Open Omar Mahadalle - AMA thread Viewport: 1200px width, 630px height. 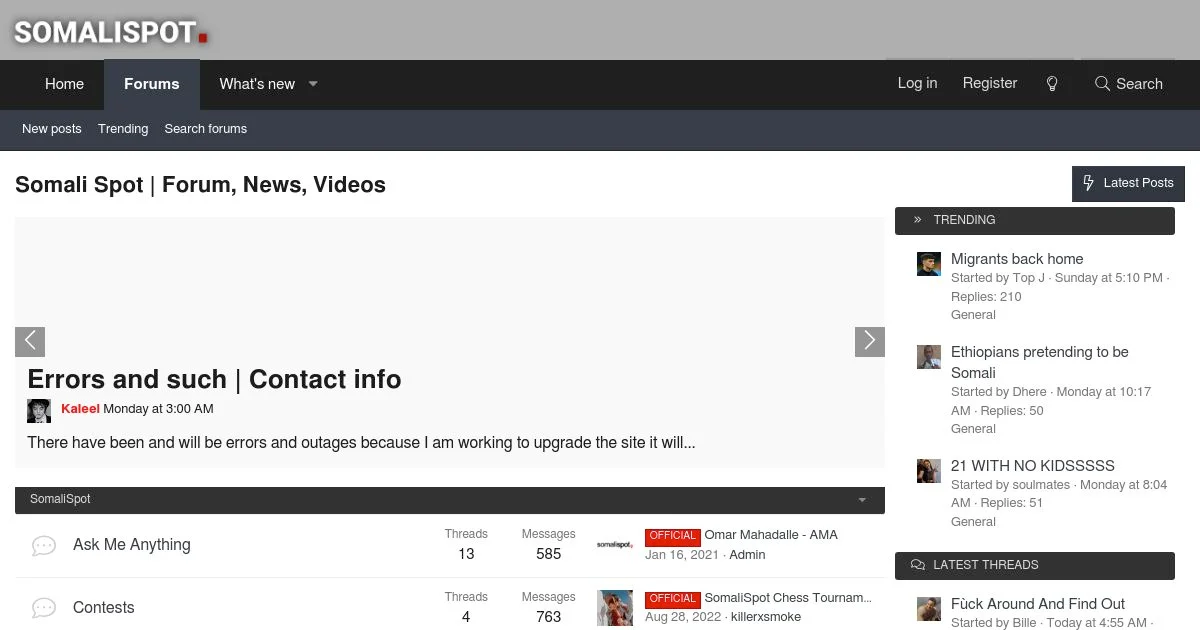(x=771, y=535)
